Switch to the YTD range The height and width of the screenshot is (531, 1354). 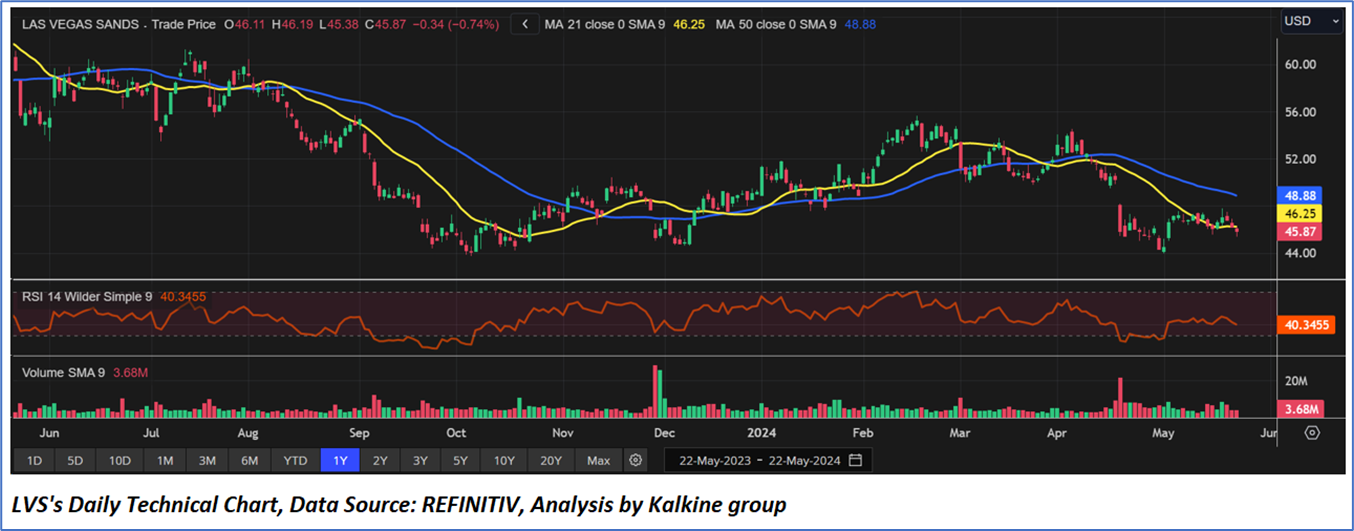coord(295,460)
